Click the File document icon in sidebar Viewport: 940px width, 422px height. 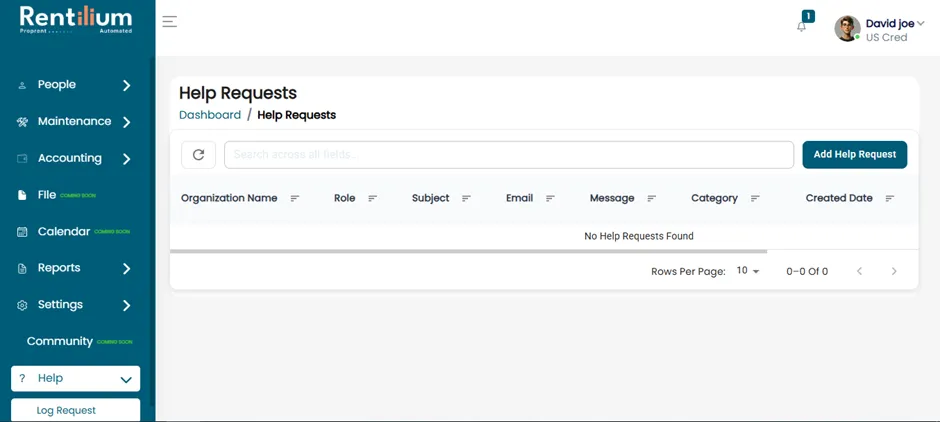(22, 195)
